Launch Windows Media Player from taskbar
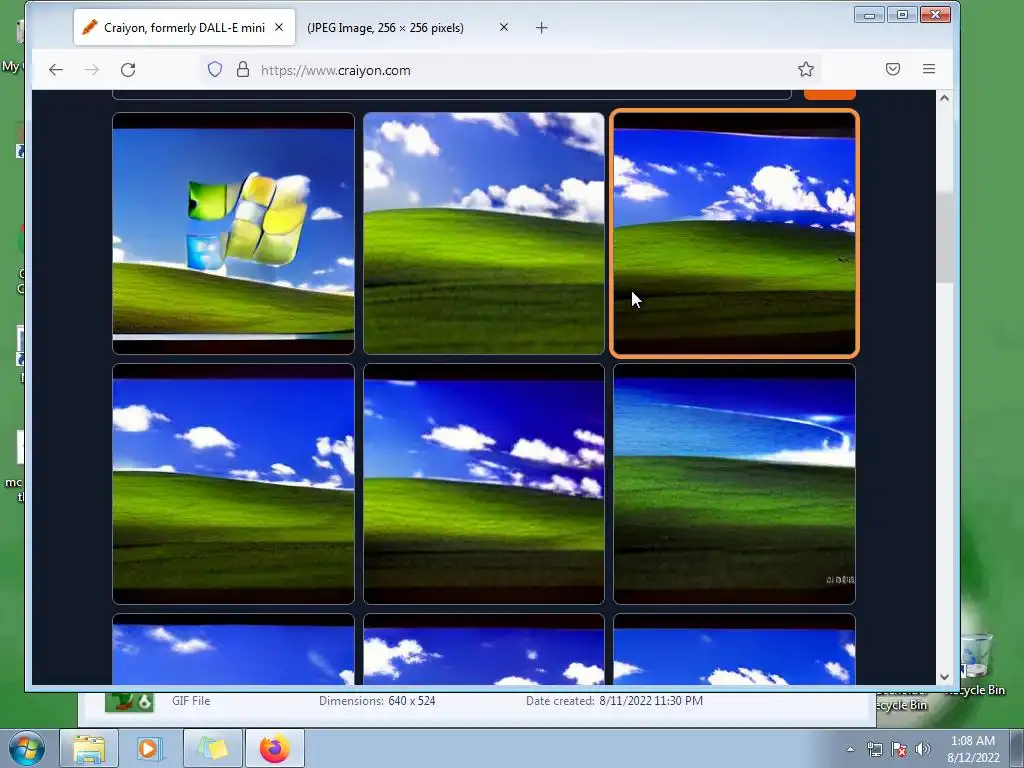Viewport: 1024px width, 768px height. [149, 748]
